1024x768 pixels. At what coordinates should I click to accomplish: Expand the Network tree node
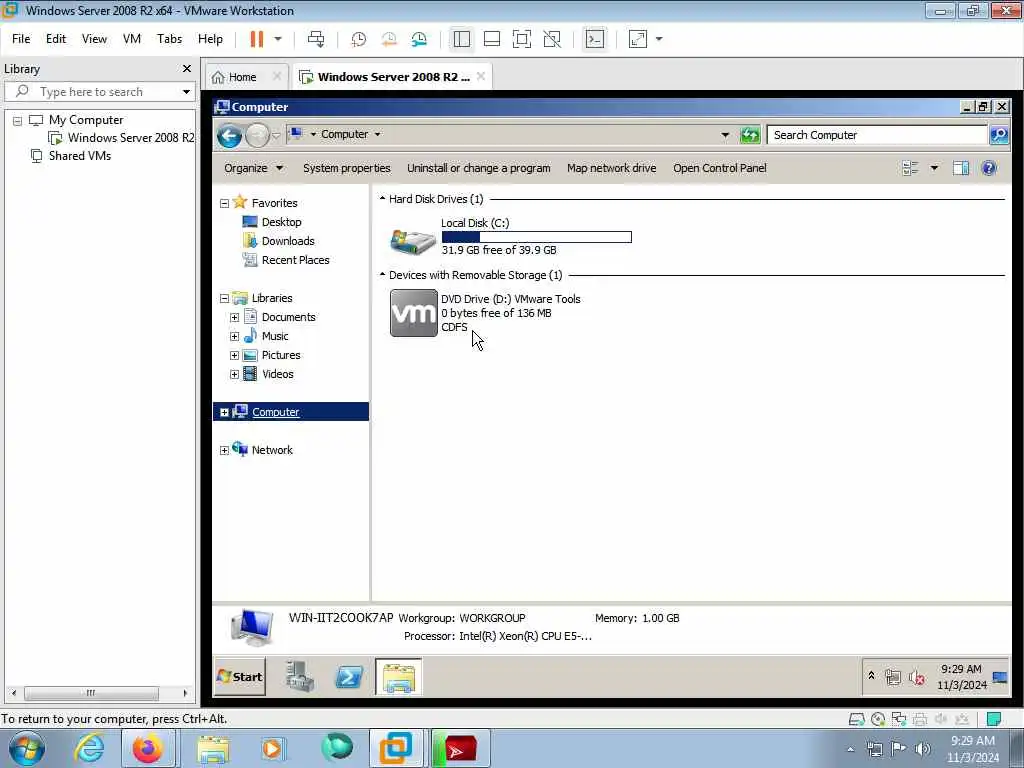(x=224, y=451)
